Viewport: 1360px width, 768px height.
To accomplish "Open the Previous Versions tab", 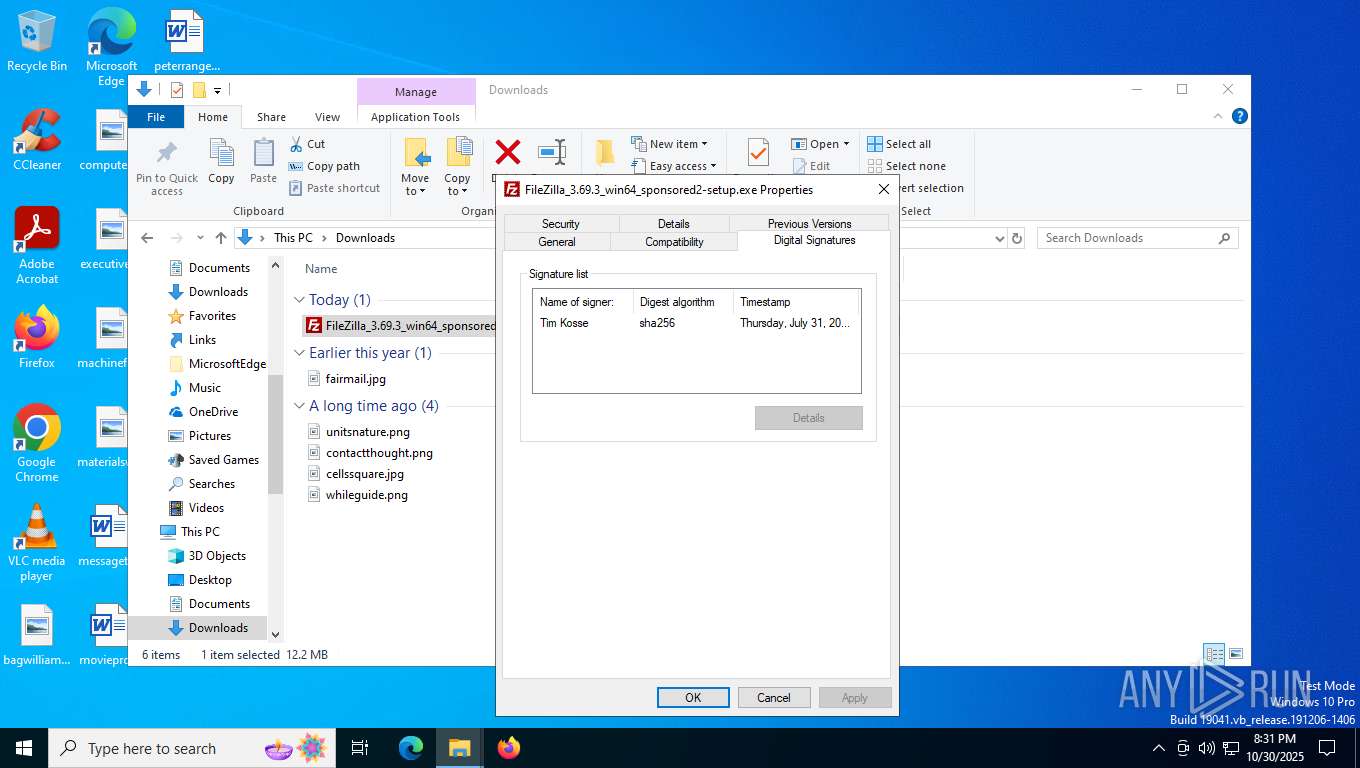I will [810, 224].
